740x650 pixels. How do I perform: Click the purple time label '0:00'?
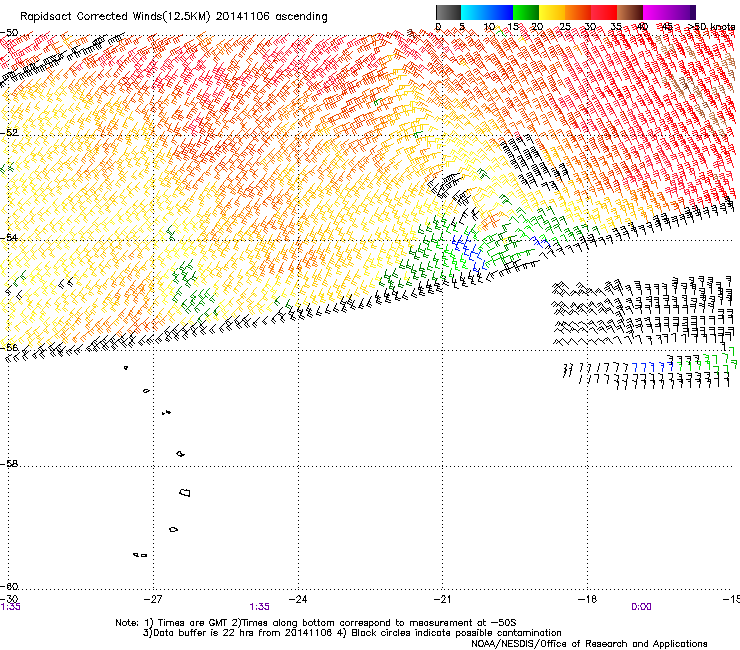pyautogui.click(x=641, y=607)
